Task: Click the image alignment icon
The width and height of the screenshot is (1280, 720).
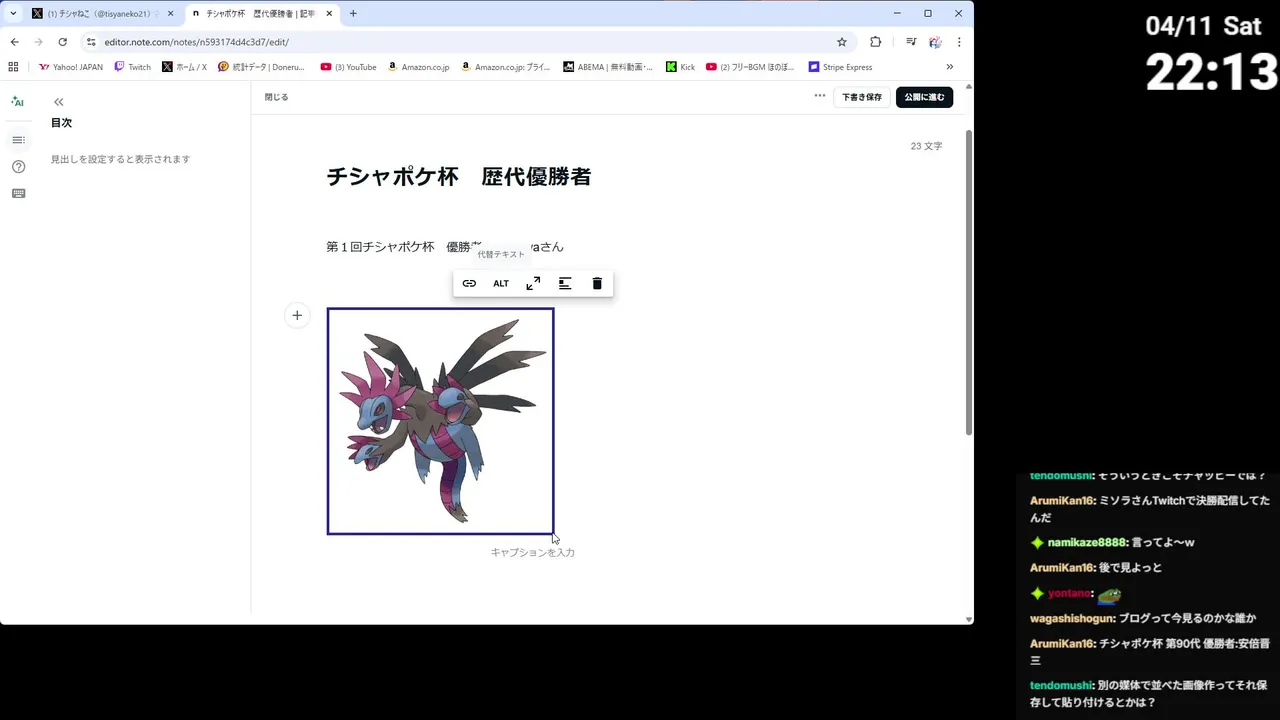Action: point(565,284)
